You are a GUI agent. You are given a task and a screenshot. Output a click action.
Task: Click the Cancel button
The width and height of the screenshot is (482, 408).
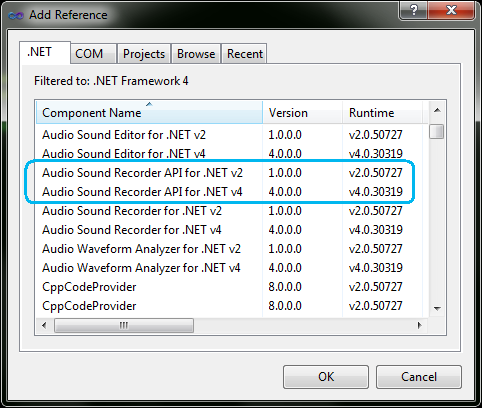pyautogui.click(x=419, y=377)
